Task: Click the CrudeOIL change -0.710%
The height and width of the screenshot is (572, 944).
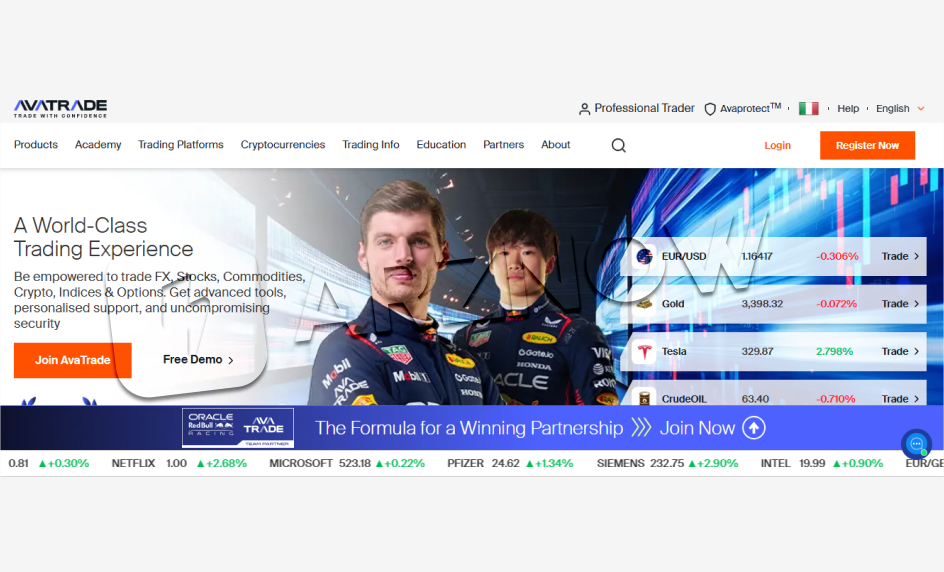Action: pyautogui.click(x=836, y=399)
